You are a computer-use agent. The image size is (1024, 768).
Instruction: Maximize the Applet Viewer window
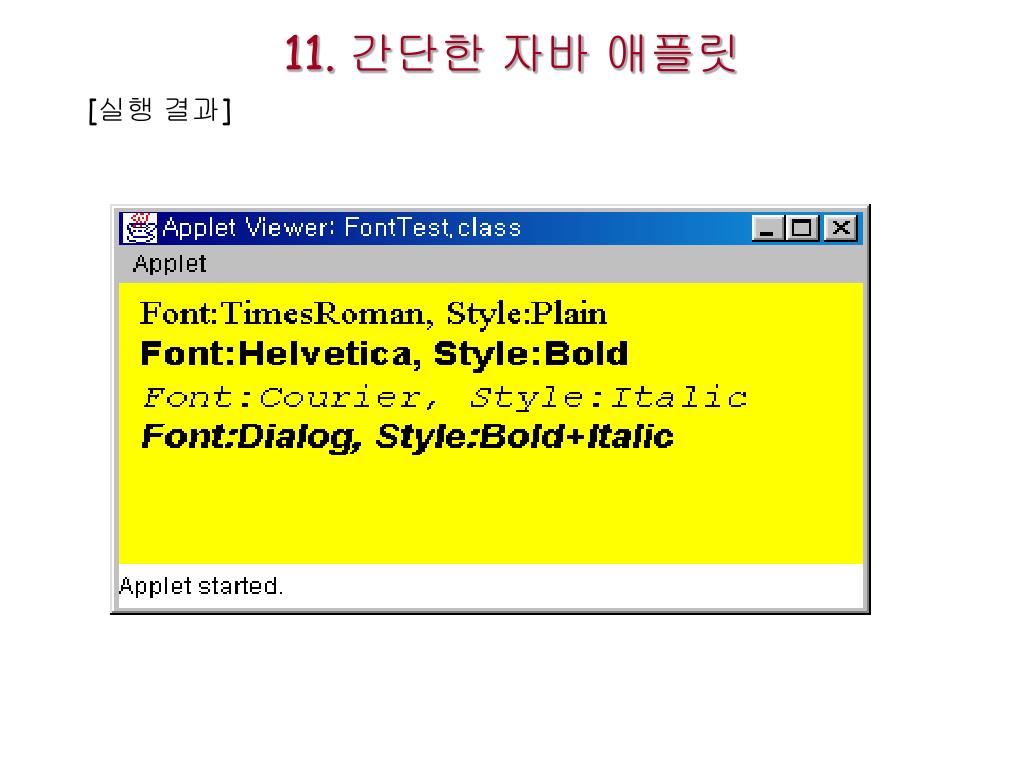coord(802,229)
